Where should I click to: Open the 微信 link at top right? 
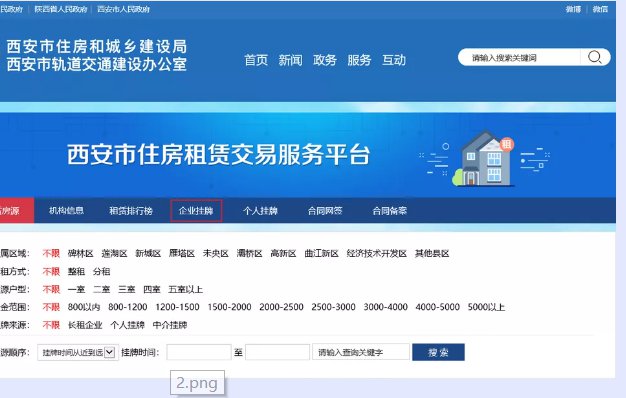600,9
